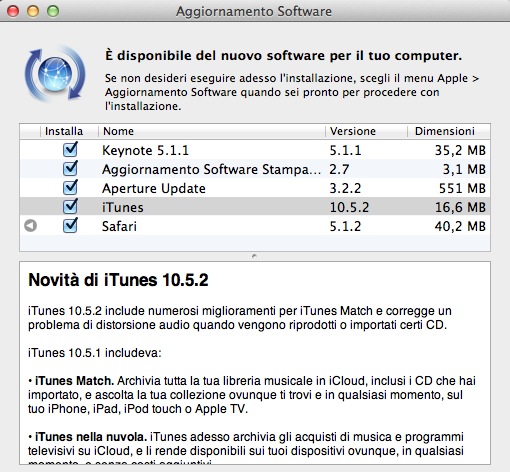
Task: Click the Novità di iTunes 10.5.2 heading
Action: pyautogui.click(x=118, y=280)
